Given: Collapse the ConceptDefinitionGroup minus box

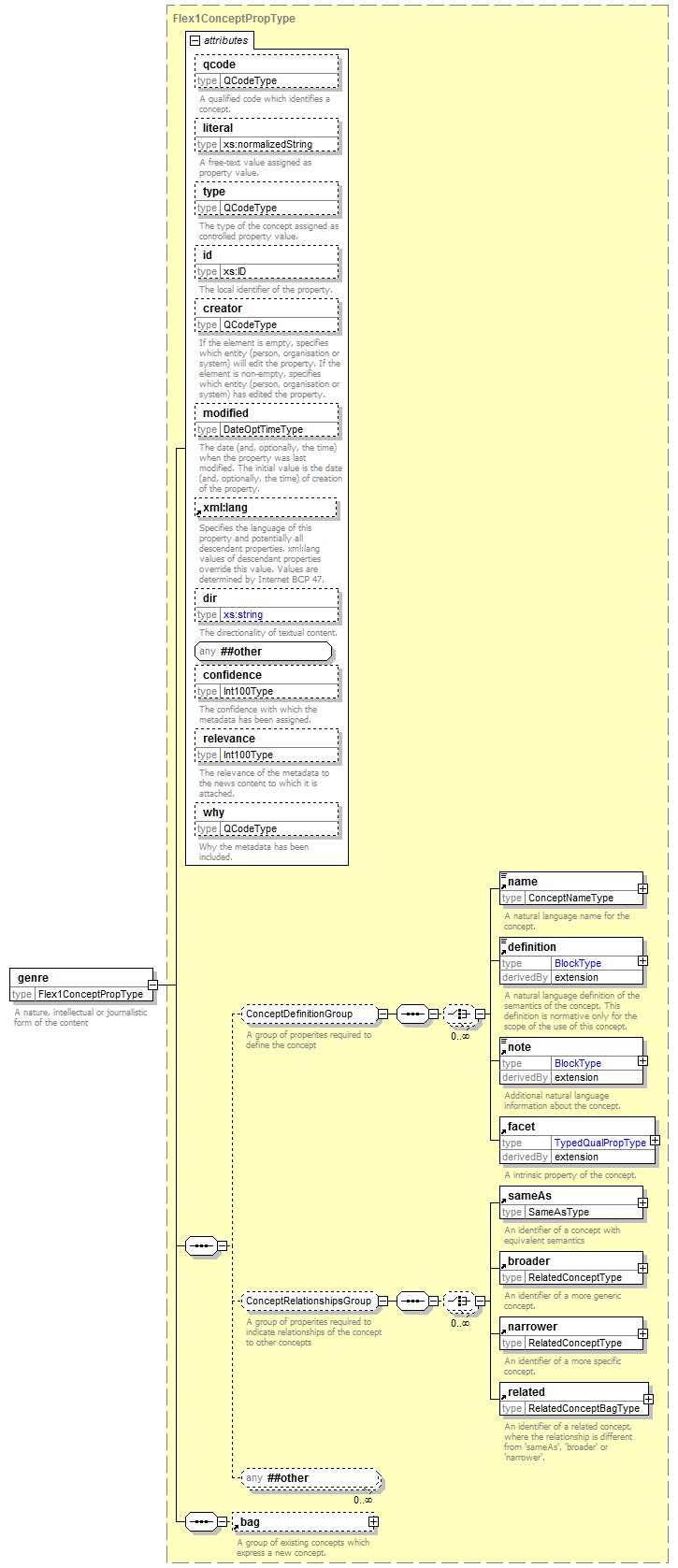Looking at the screenshot, I should tap(382, 1014).
